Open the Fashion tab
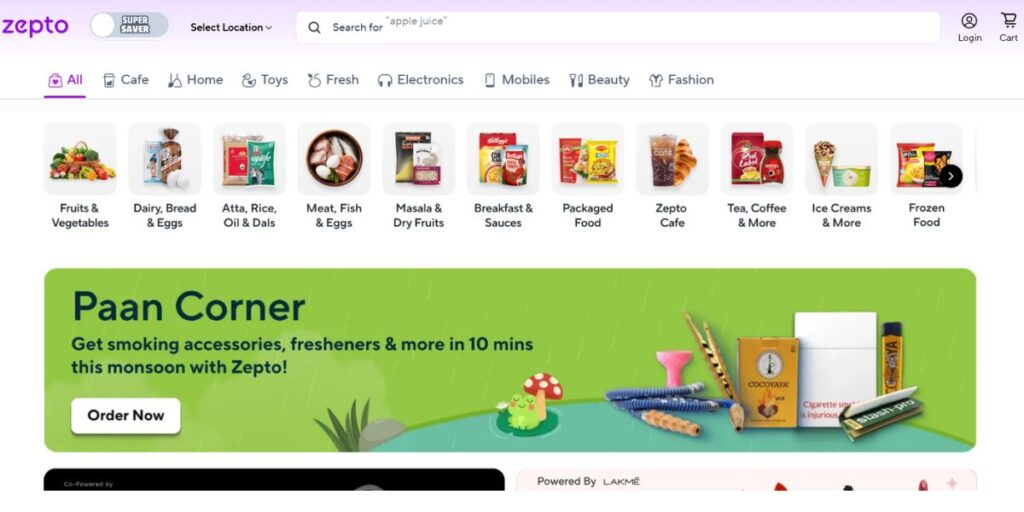Image resolution: width=1024 pixels, height=512 pixels. (681, 80)
